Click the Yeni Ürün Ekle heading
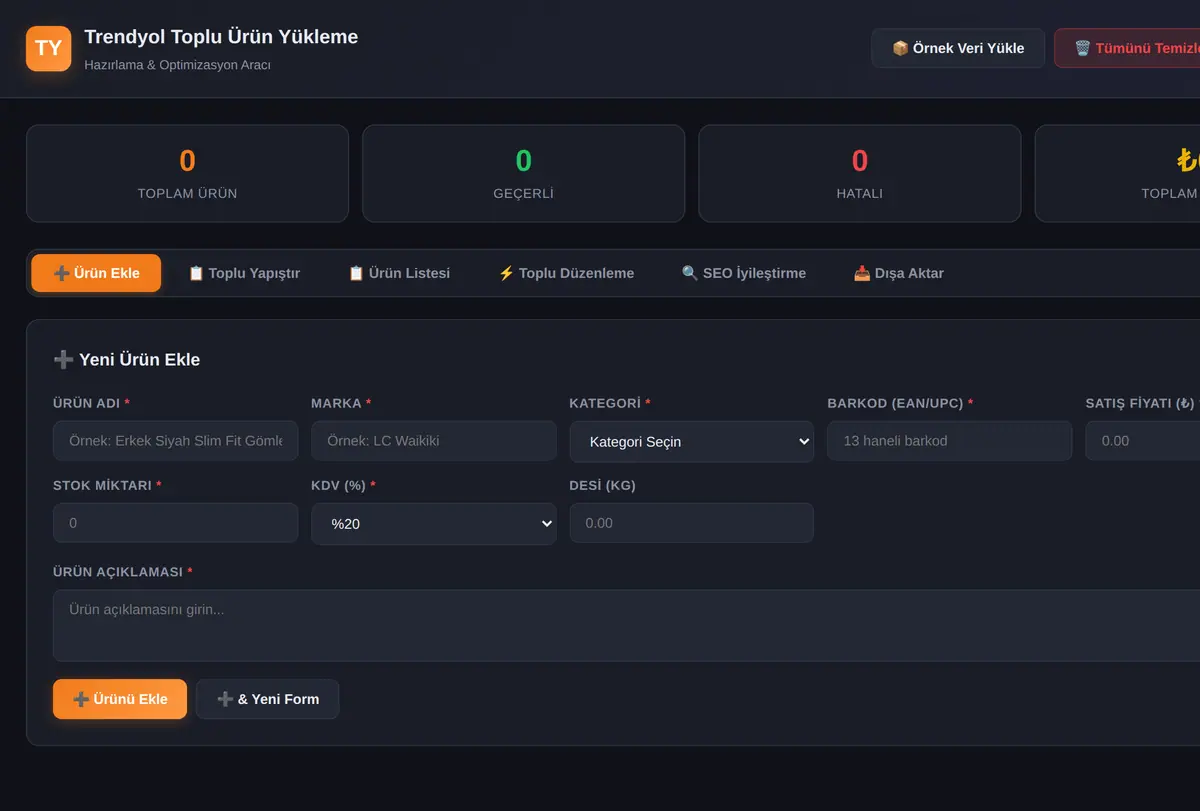 [127, 360]
